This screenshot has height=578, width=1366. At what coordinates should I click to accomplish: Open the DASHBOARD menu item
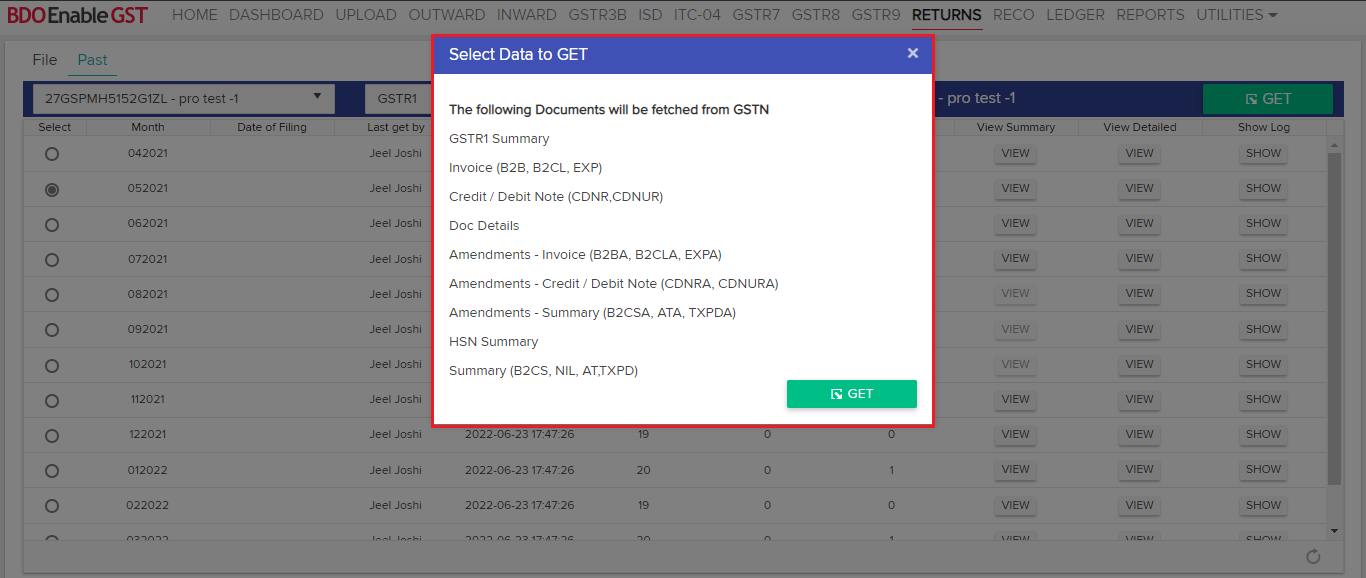point(276,15)
